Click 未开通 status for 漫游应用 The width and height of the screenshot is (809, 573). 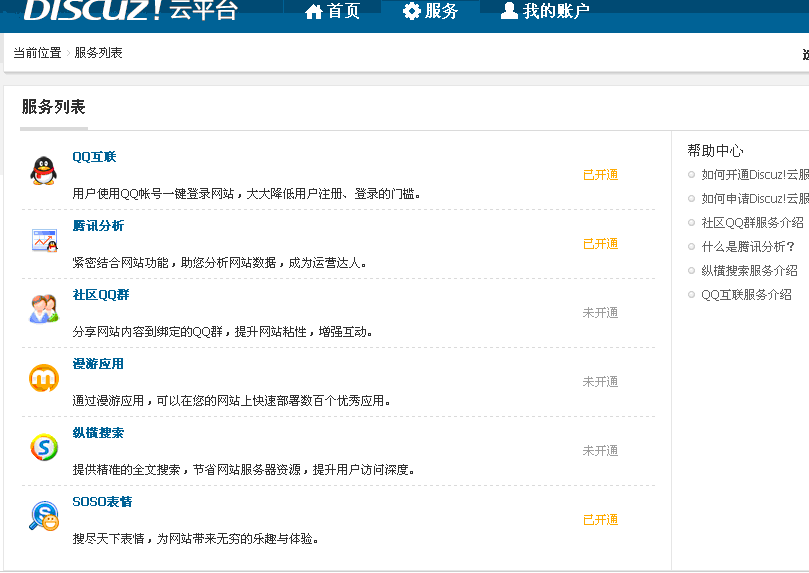pyautogui.click(x=601, y=382)
